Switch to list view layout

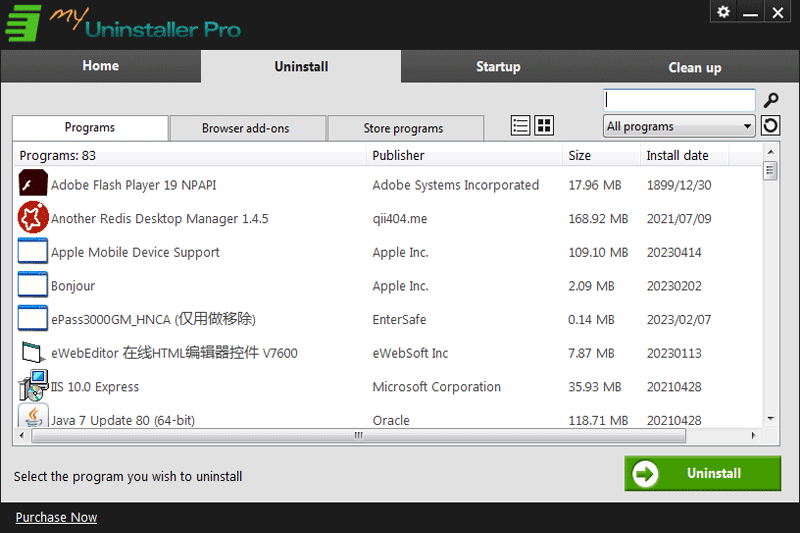(520, 125)
